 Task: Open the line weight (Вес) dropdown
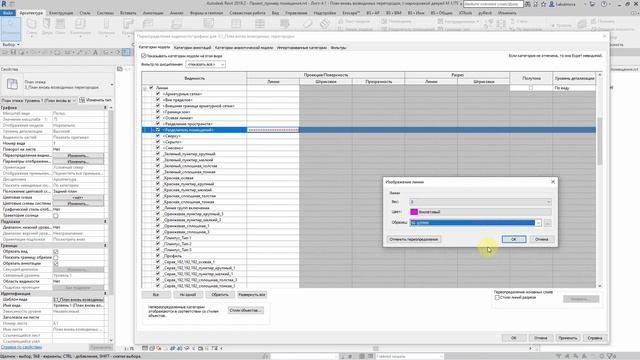click(480, 202)
